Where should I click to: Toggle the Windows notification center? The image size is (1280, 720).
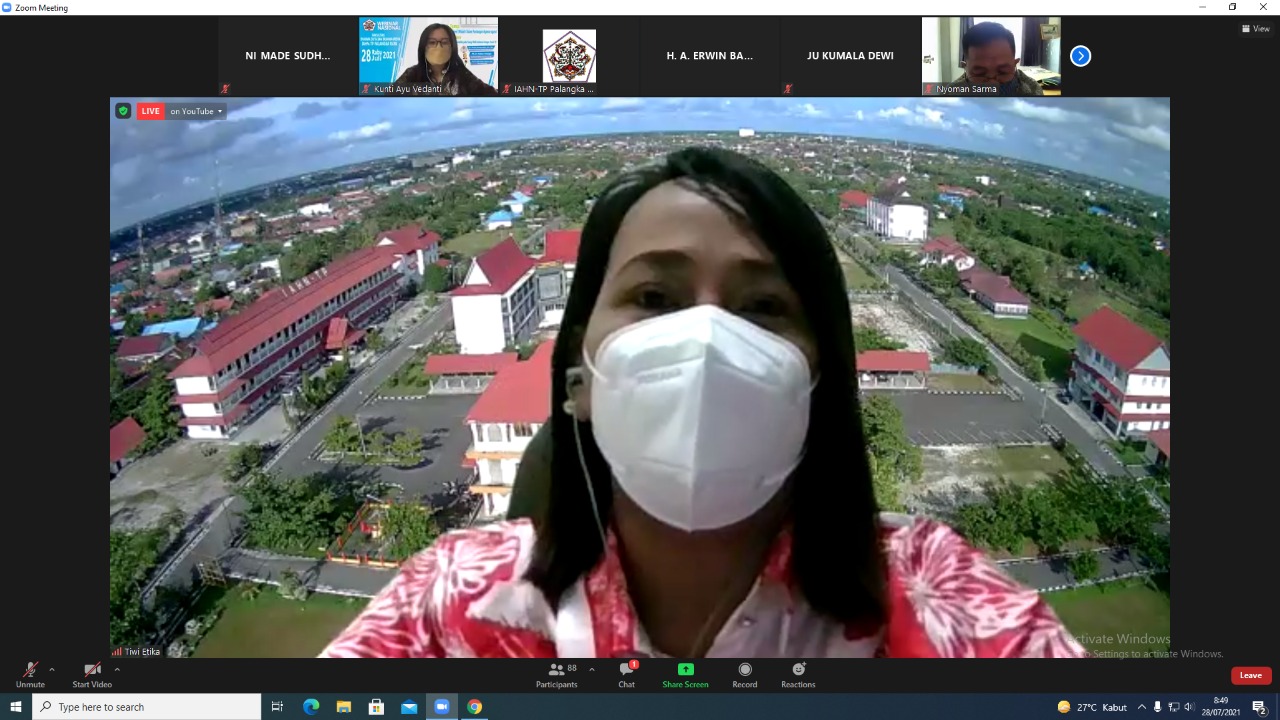pos(1259,707)
